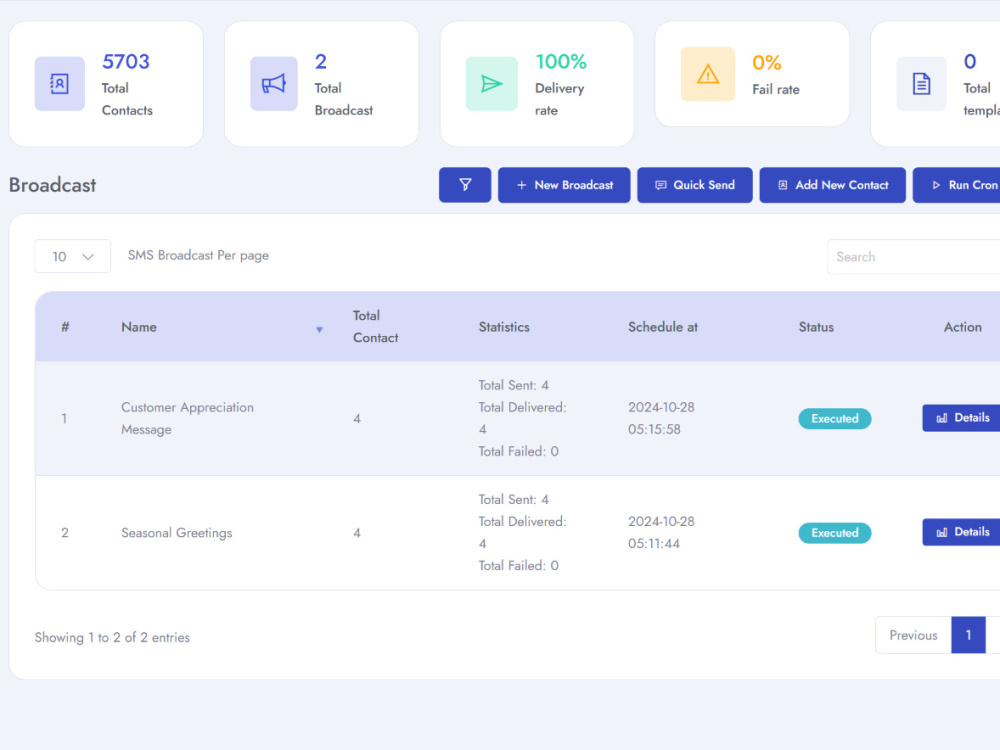Select Seasonal Greetings name cell
The image size is (1000, 750).
(x=176, y=533)
